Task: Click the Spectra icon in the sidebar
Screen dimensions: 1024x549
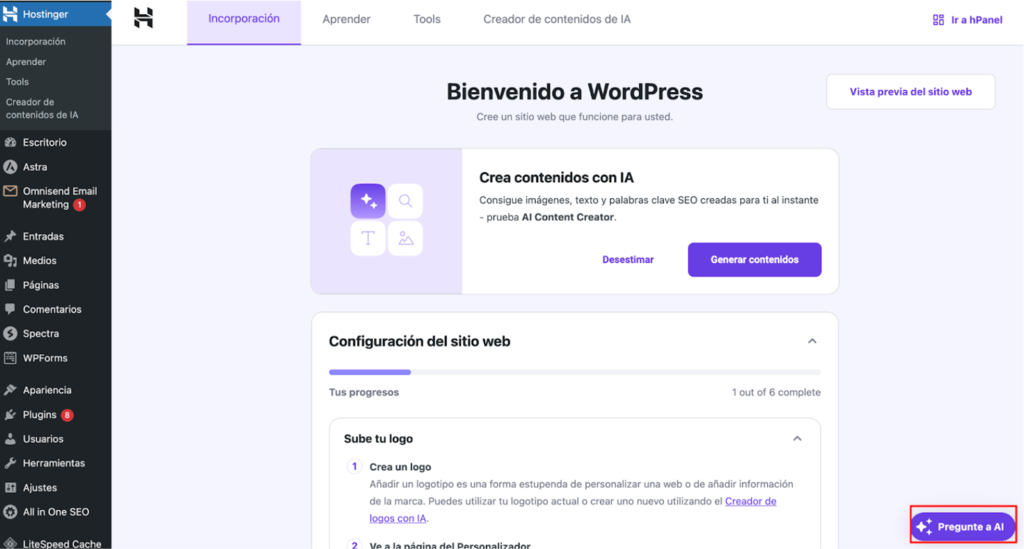Action: point(10,334)
